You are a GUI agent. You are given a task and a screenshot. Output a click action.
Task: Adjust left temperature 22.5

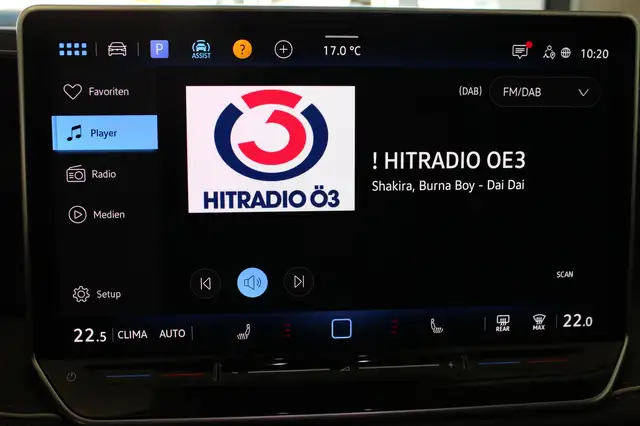[90, 335]
